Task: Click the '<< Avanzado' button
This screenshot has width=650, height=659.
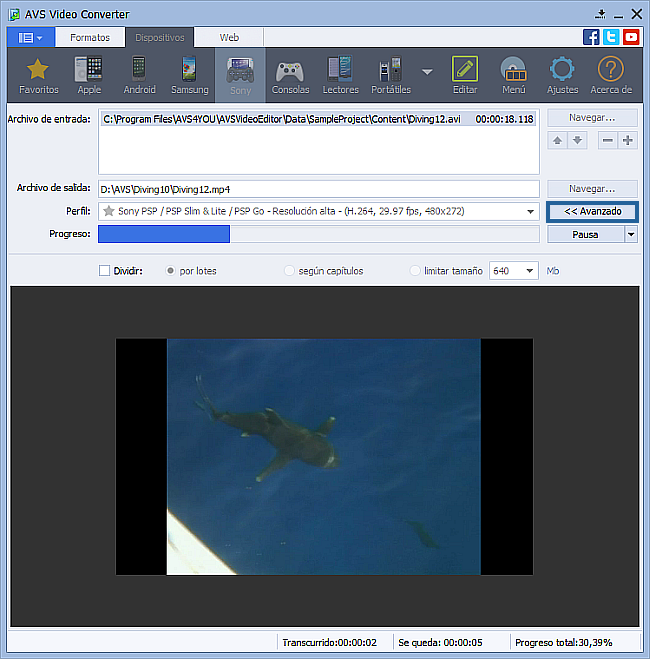Action: click(x=592, y=212)
